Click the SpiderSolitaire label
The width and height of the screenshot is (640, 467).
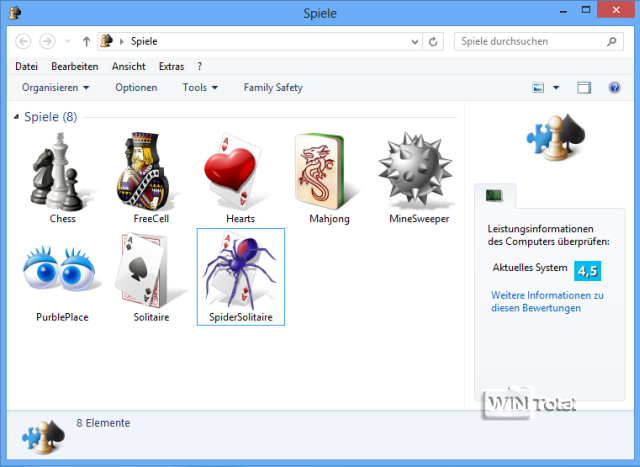(241, 317)
